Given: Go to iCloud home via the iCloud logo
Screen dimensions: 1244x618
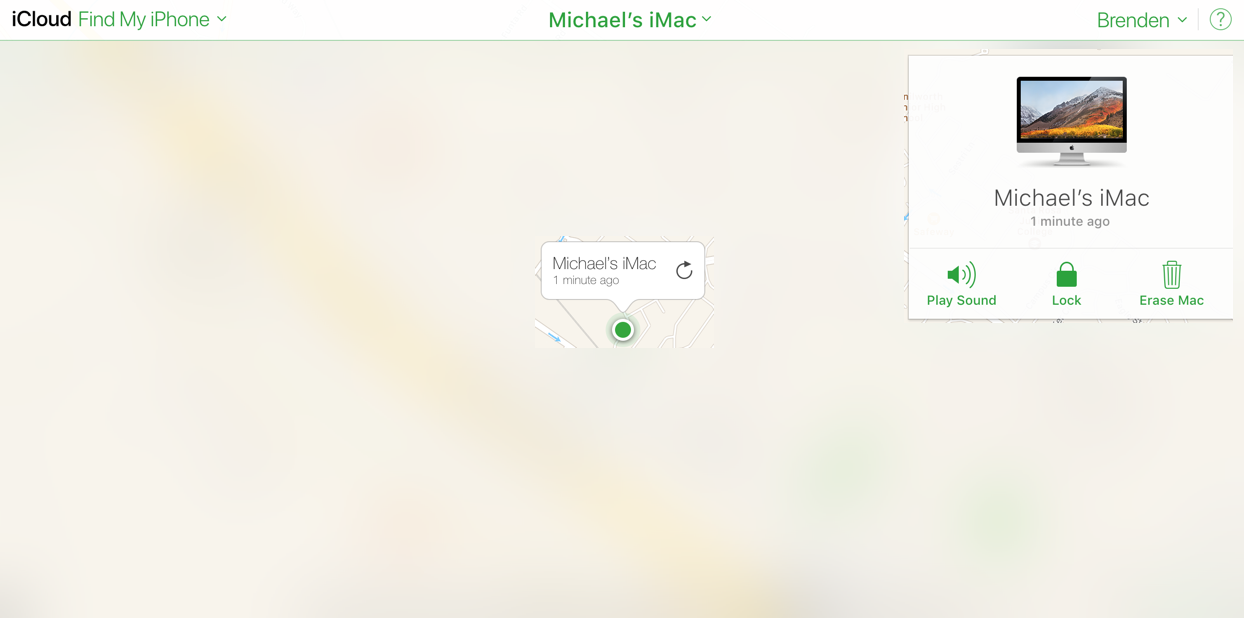Looking at the screenshot, I should 41,19.
